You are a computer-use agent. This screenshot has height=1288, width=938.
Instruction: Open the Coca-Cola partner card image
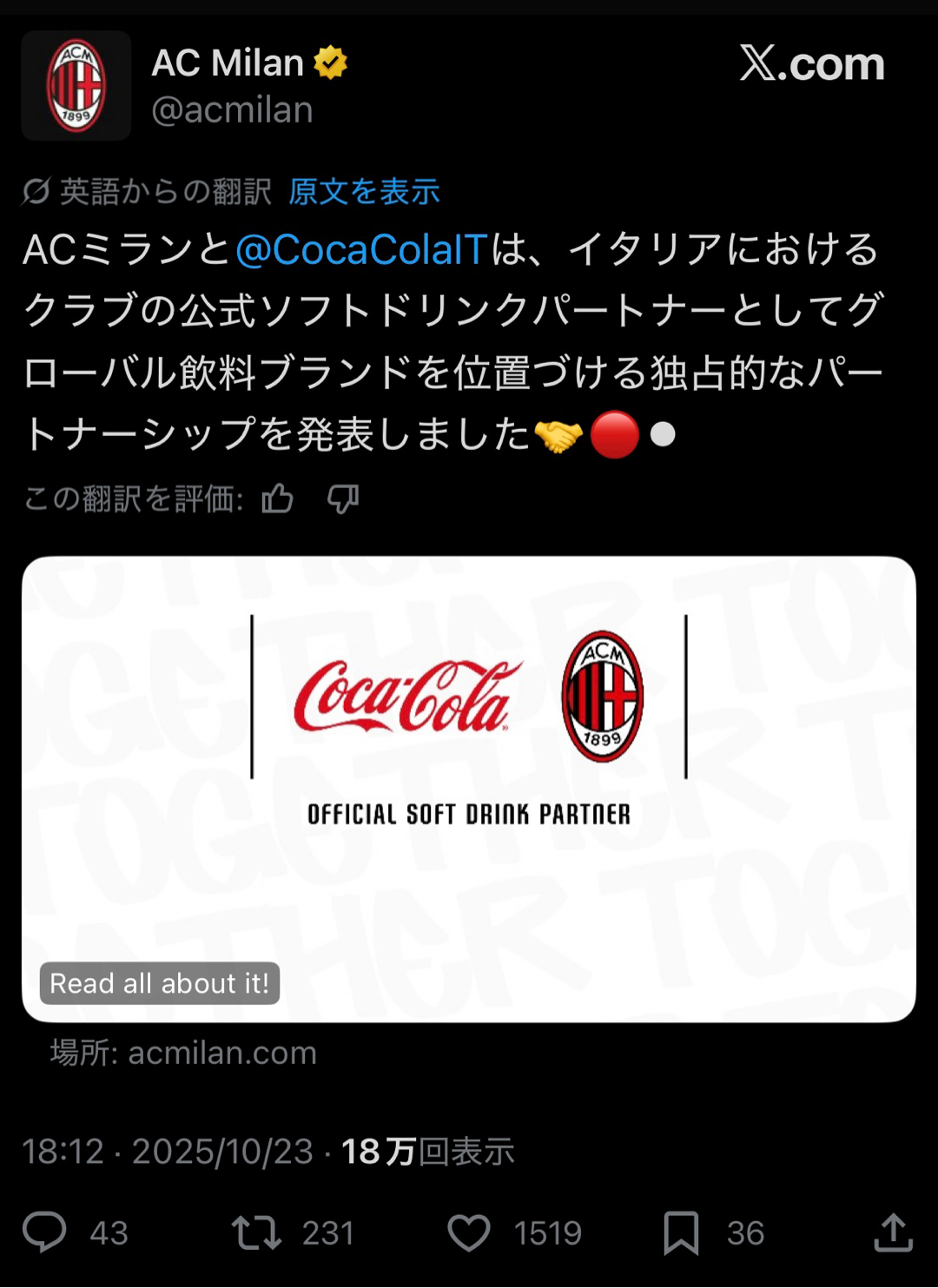469,789
